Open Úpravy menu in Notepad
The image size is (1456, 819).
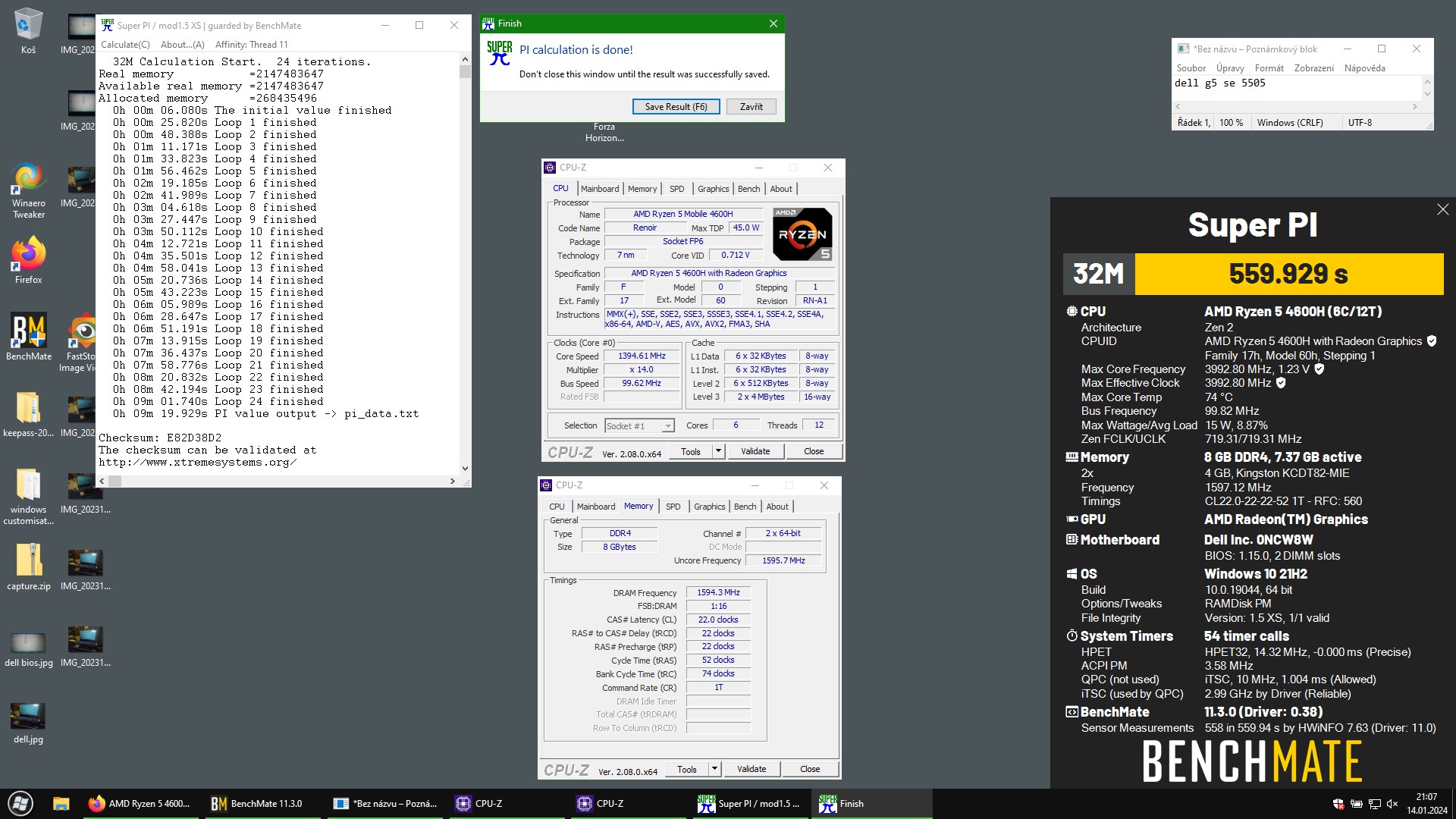[1229, 68]
